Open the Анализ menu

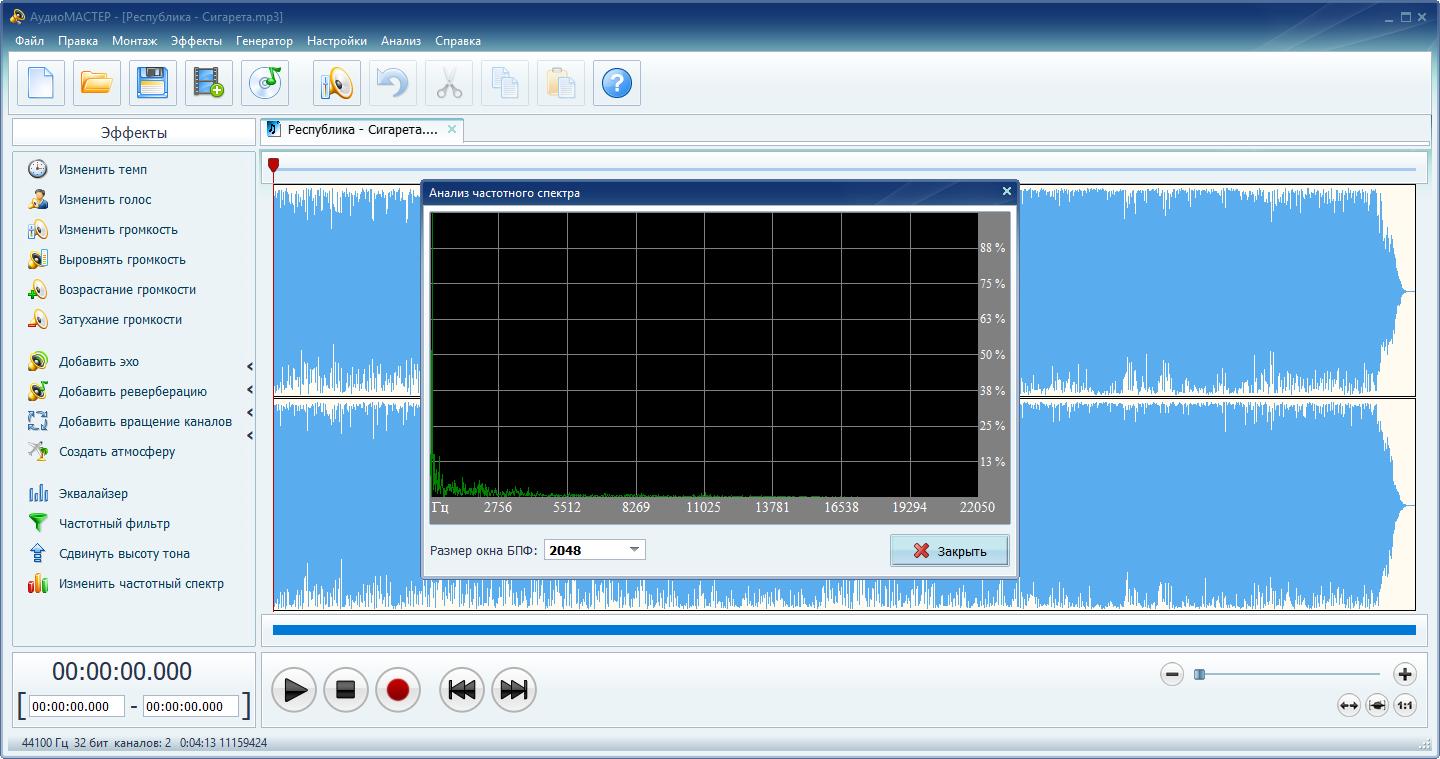401,41
